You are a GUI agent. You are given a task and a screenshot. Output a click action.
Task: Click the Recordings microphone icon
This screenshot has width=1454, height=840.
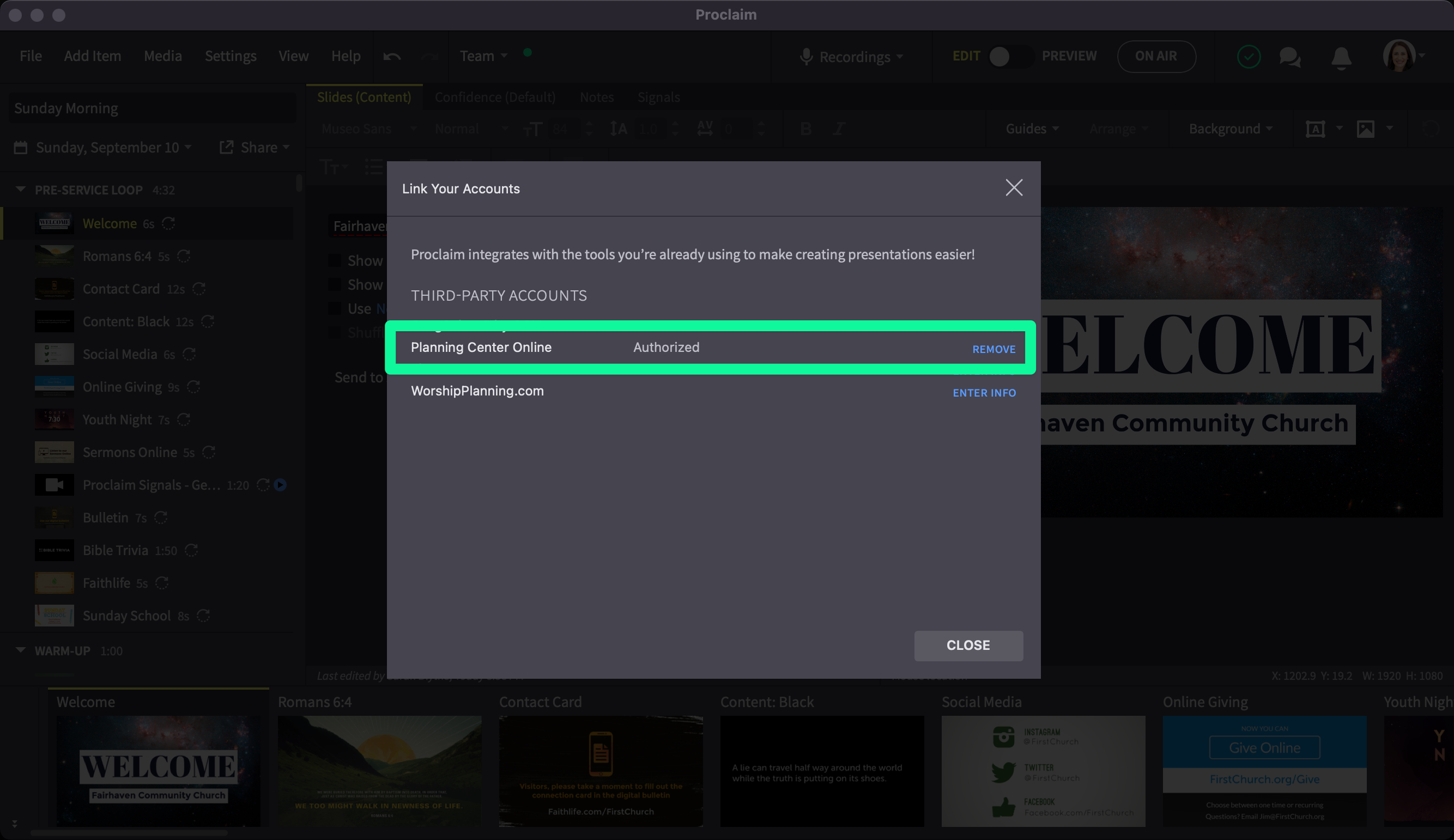click(806, 57)
